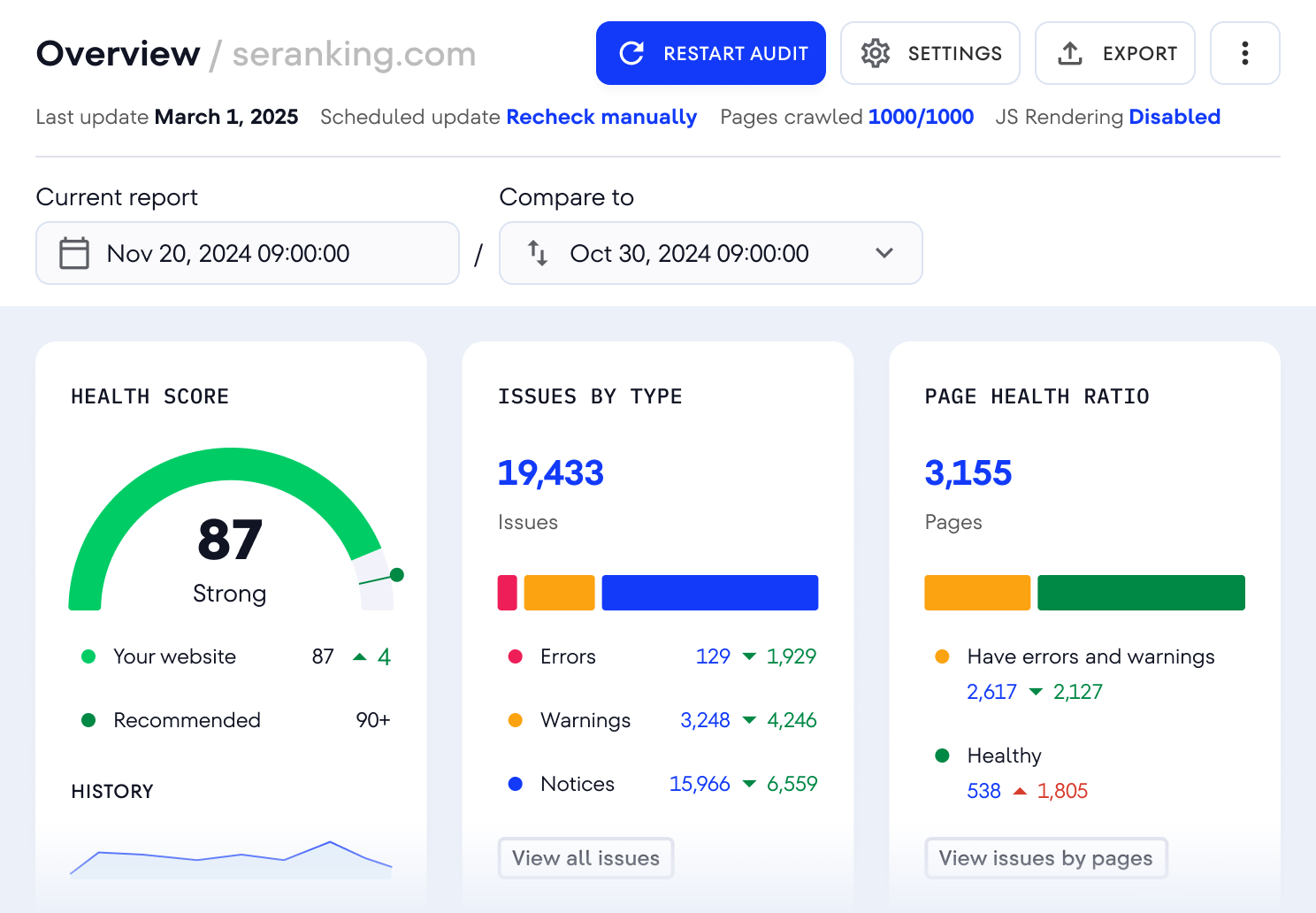Open the Oct 30 comparison date selector

coord(710,253)
